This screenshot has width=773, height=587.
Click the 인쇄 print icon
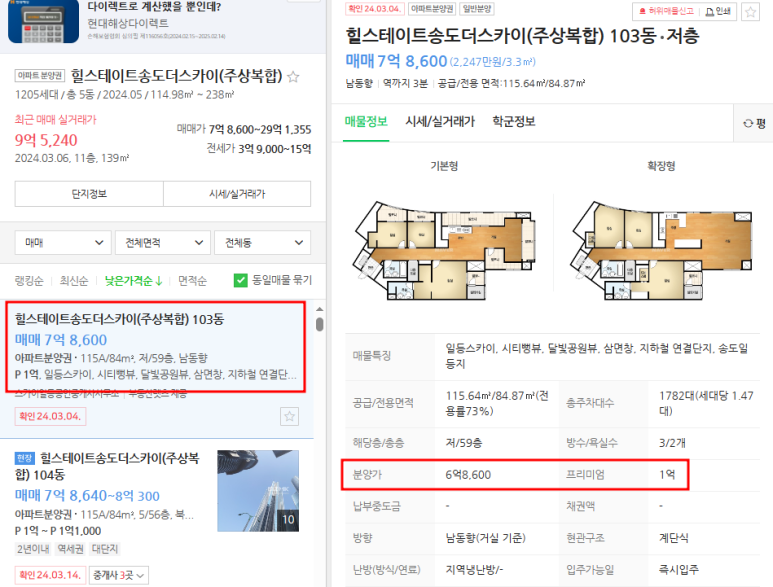tap(718, 11)
